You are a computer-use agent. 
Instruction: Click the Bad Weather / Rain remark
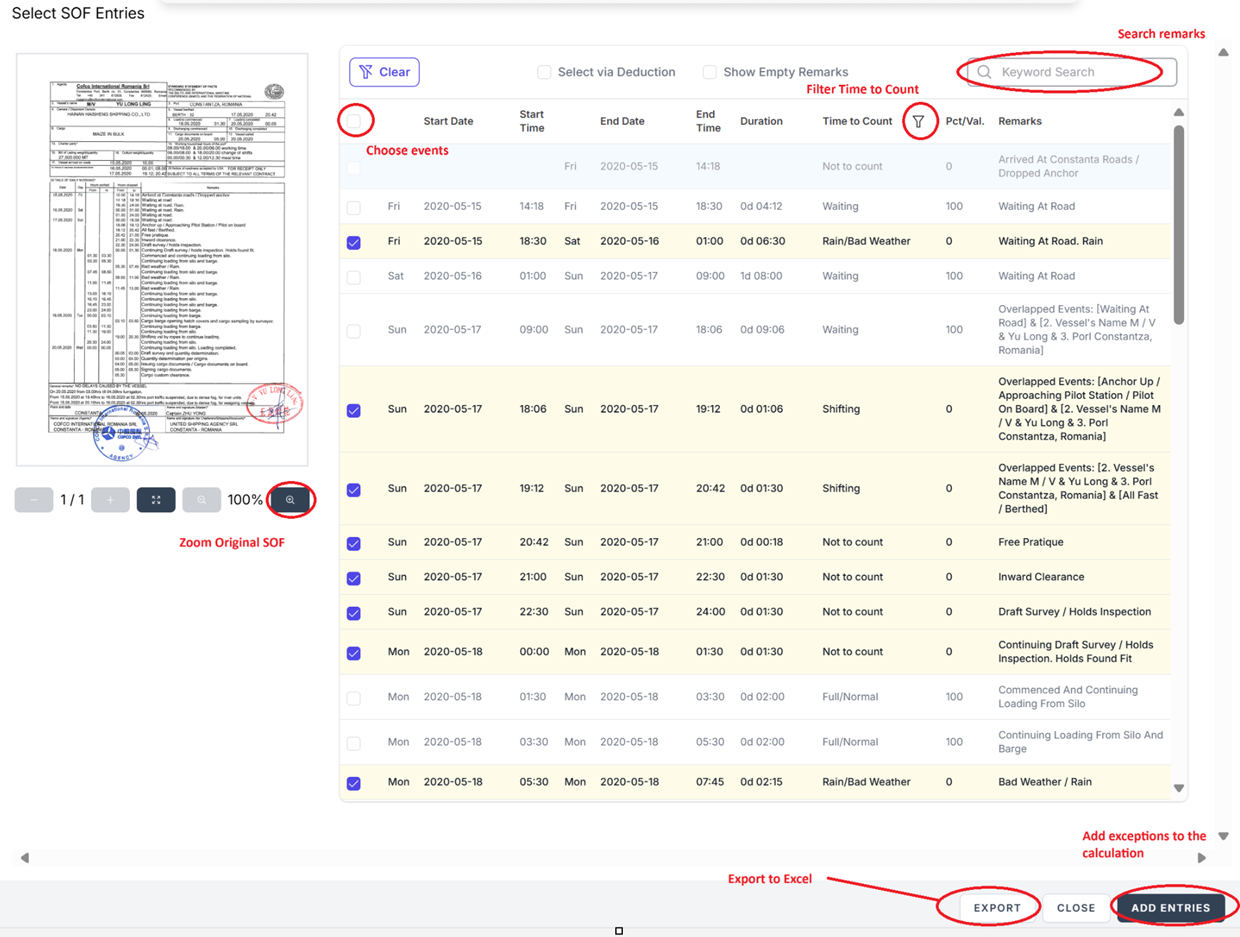(x=1045, y=782)
